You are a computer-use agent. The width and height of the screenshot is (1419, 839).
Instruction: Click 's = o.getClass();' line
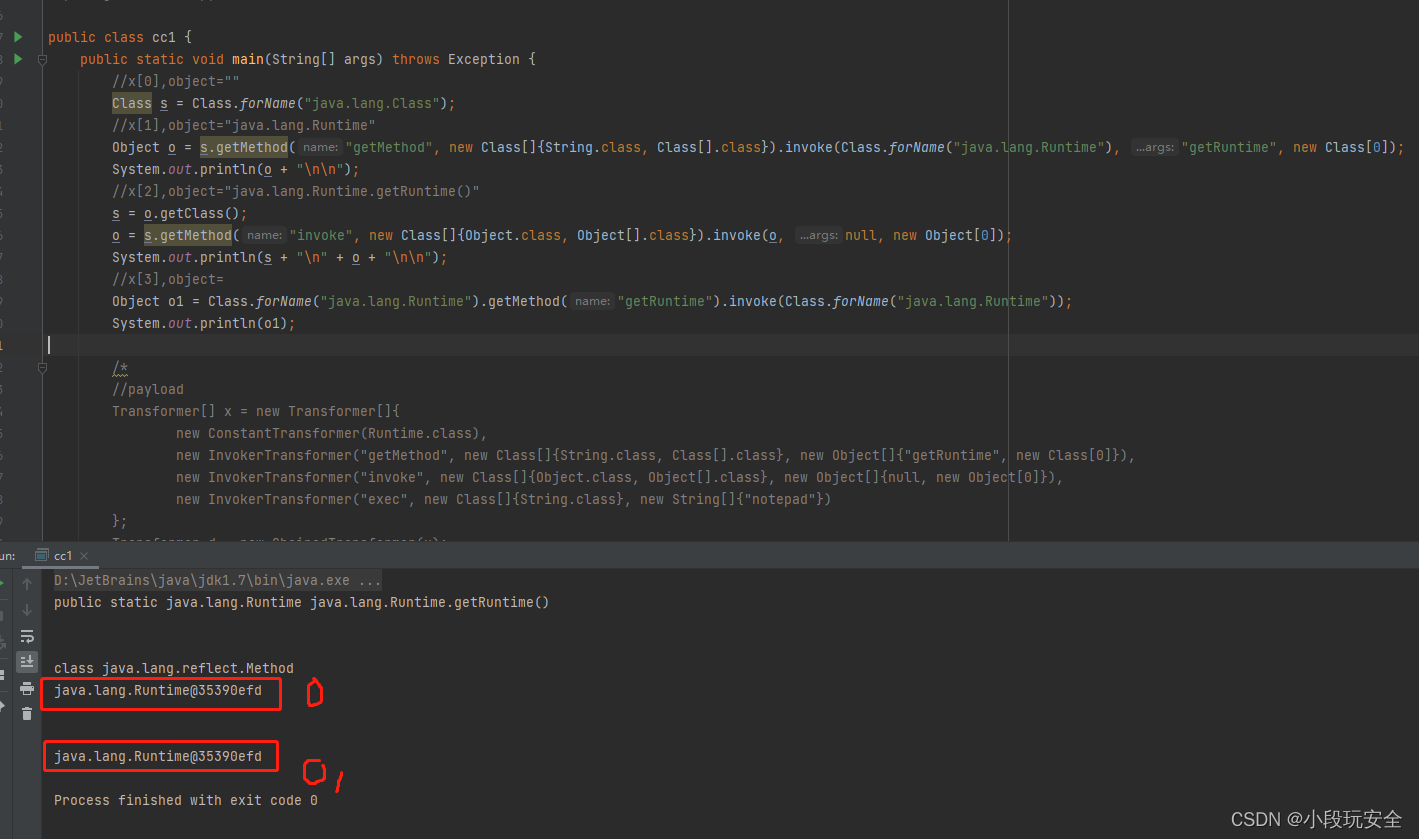pyautogui.click(x=180, y=213)
